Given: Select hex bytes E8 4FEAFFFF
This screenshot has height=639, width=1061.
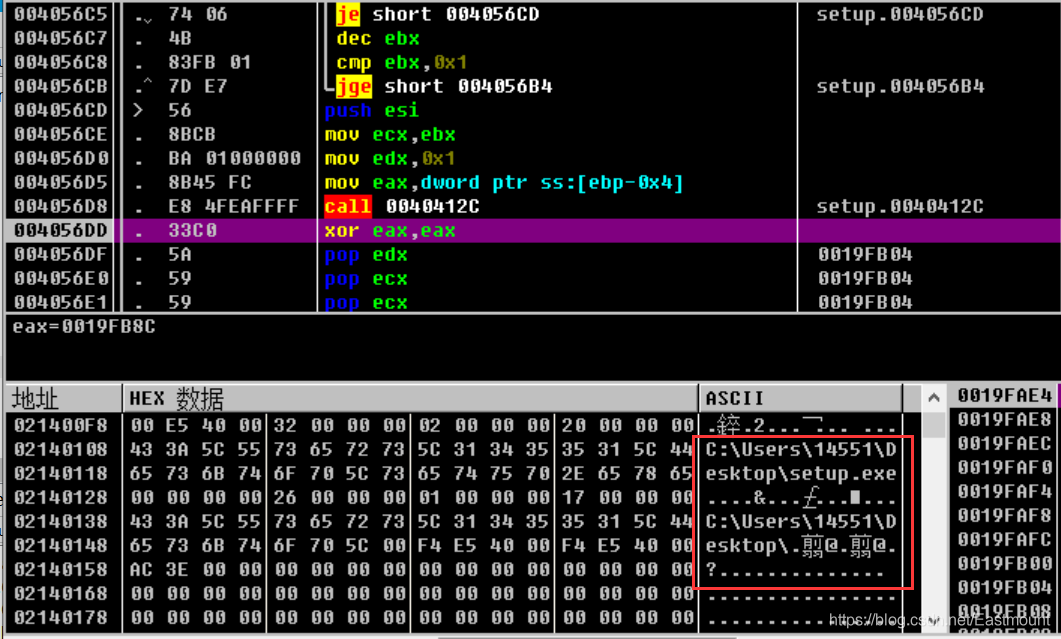Looking at the screenshot, I should click(x=233, y=206).
